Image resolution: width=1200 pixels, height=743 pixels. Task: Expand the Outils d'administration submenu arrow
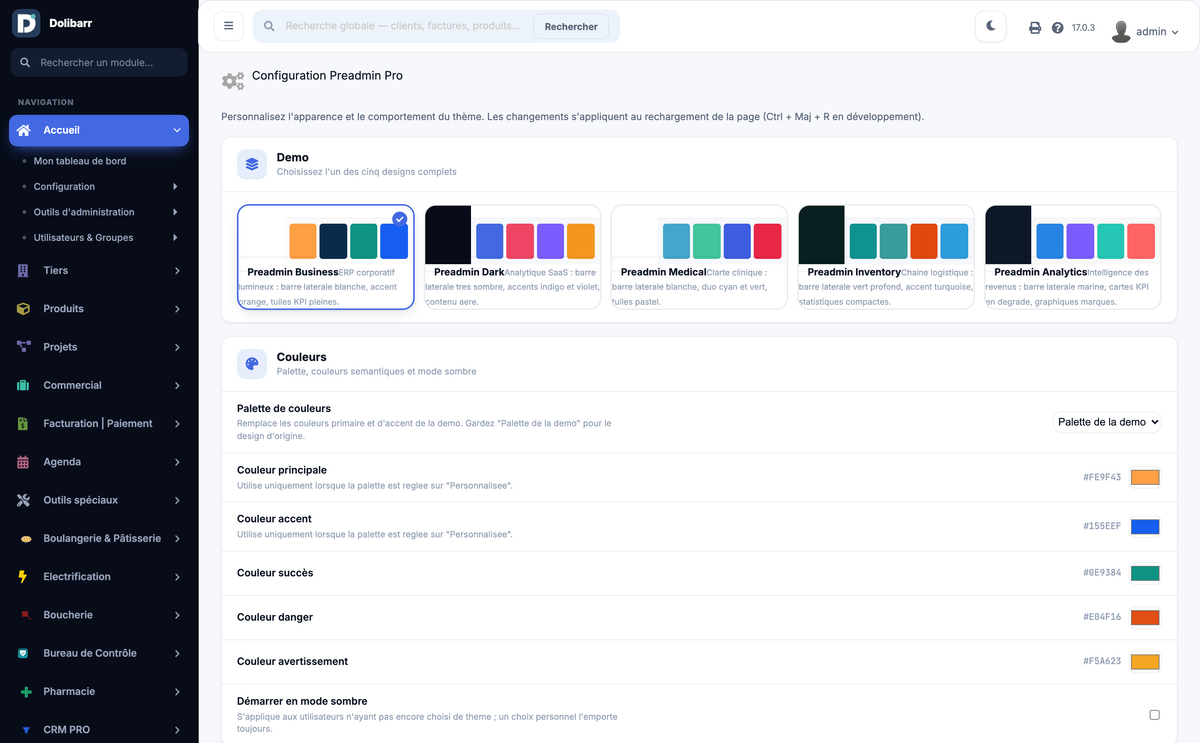pyautogui.click(x=175, y=212)
